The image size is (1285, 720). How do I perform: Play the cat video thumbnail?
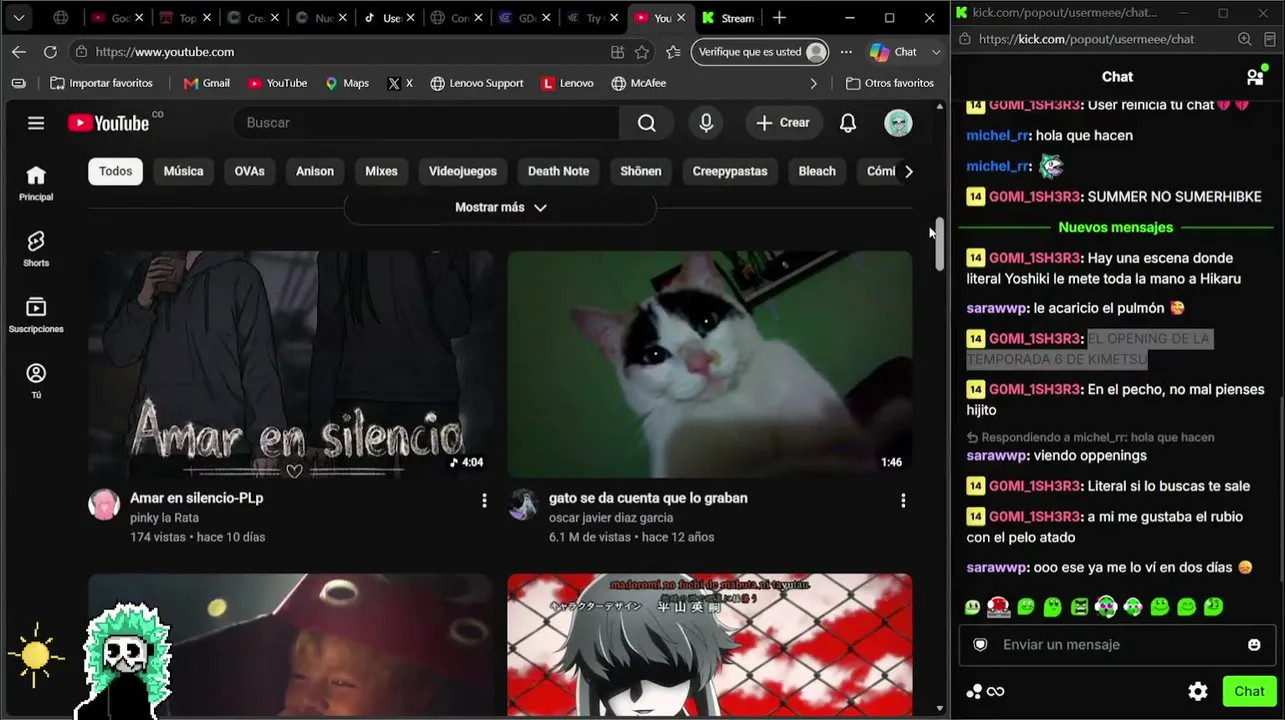[x=710, y=364]
